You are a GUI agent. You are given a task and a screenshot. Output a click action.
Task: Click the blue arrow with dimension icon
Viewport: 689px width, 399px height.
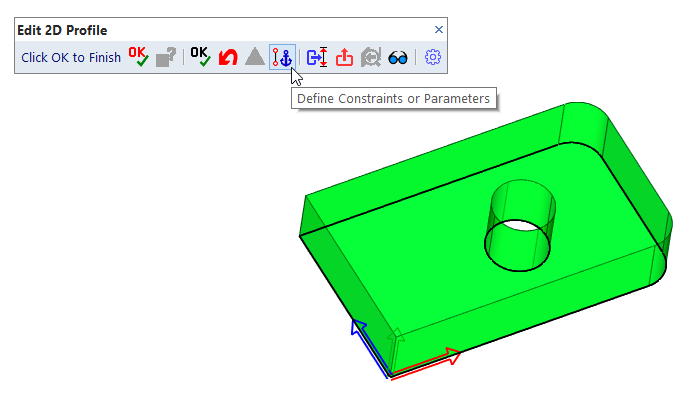click(317, 57)
